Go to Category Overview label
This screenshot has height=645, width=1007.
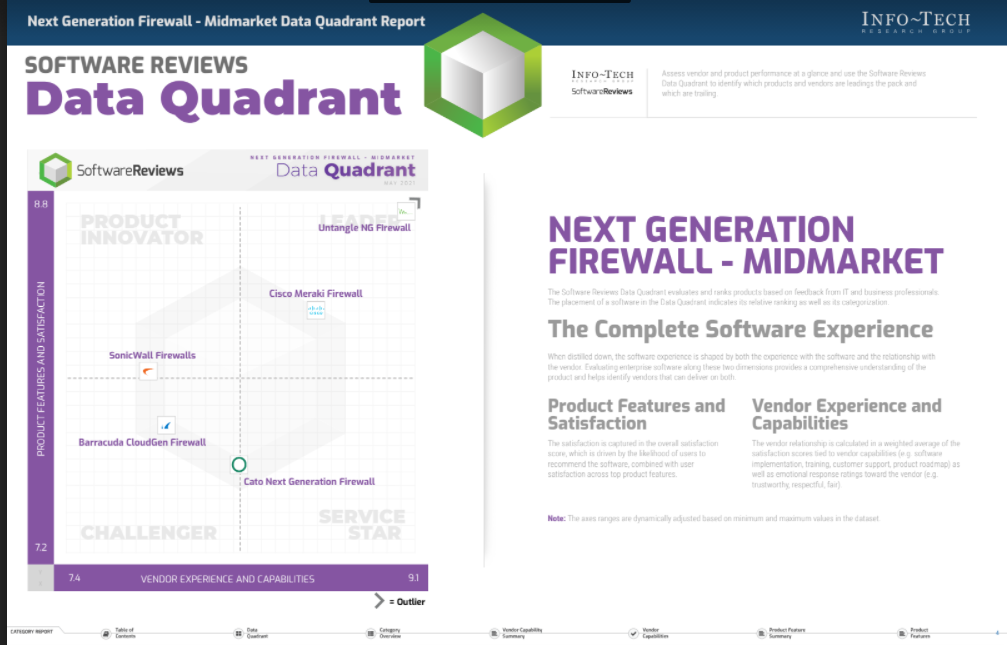390,633
